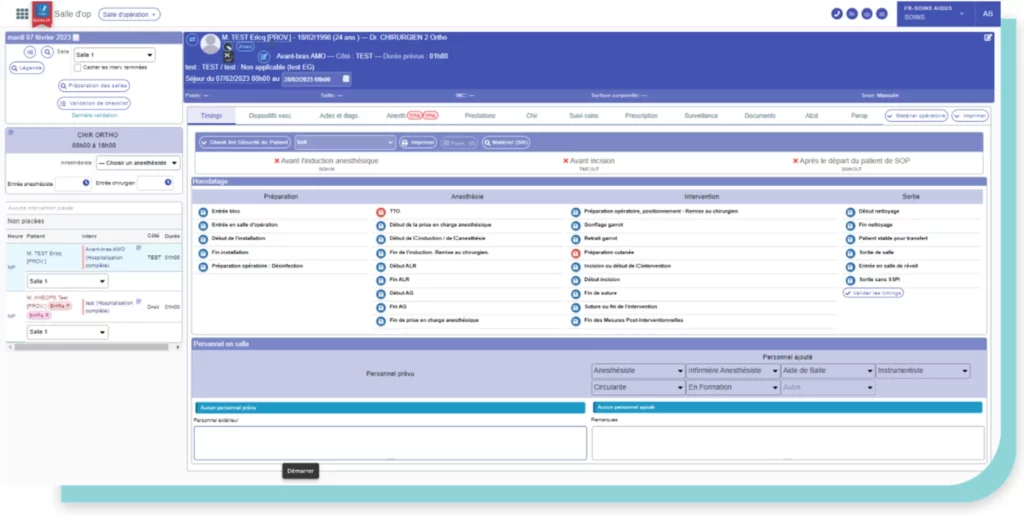Click the 'Gonflage garrot' timing icon
This screenshot has width=1024, height=516.
pyautogui.click(x=576, y=226)
